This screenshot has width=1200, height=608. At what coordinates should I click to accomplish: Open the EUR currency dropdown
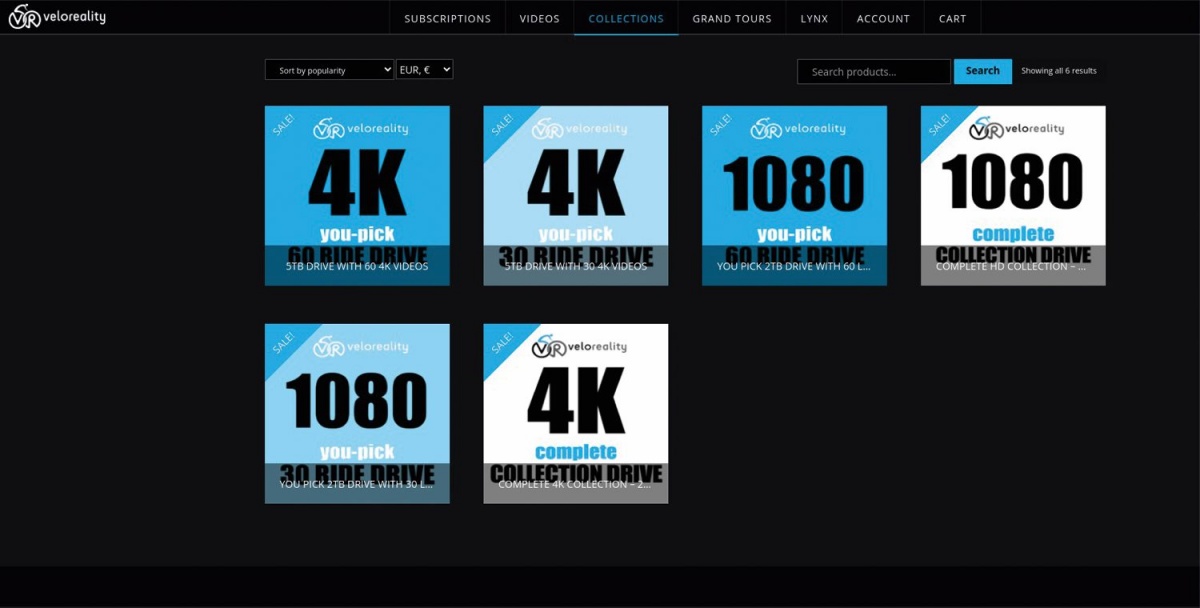[x=425, y=70]
